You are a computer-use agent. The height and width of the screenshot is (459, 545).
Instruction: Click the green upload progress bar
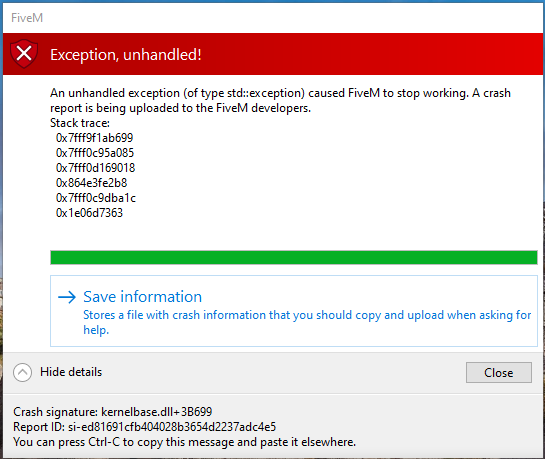[x=294, y=257]
